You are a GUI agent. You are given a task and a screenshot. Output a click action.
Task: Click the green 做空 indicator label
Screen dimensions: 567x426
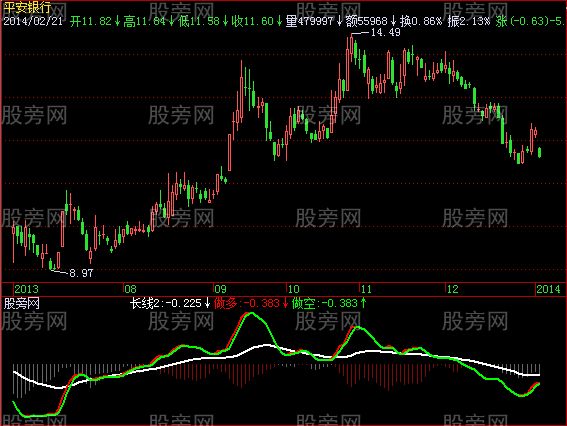[x=329, y=303]
